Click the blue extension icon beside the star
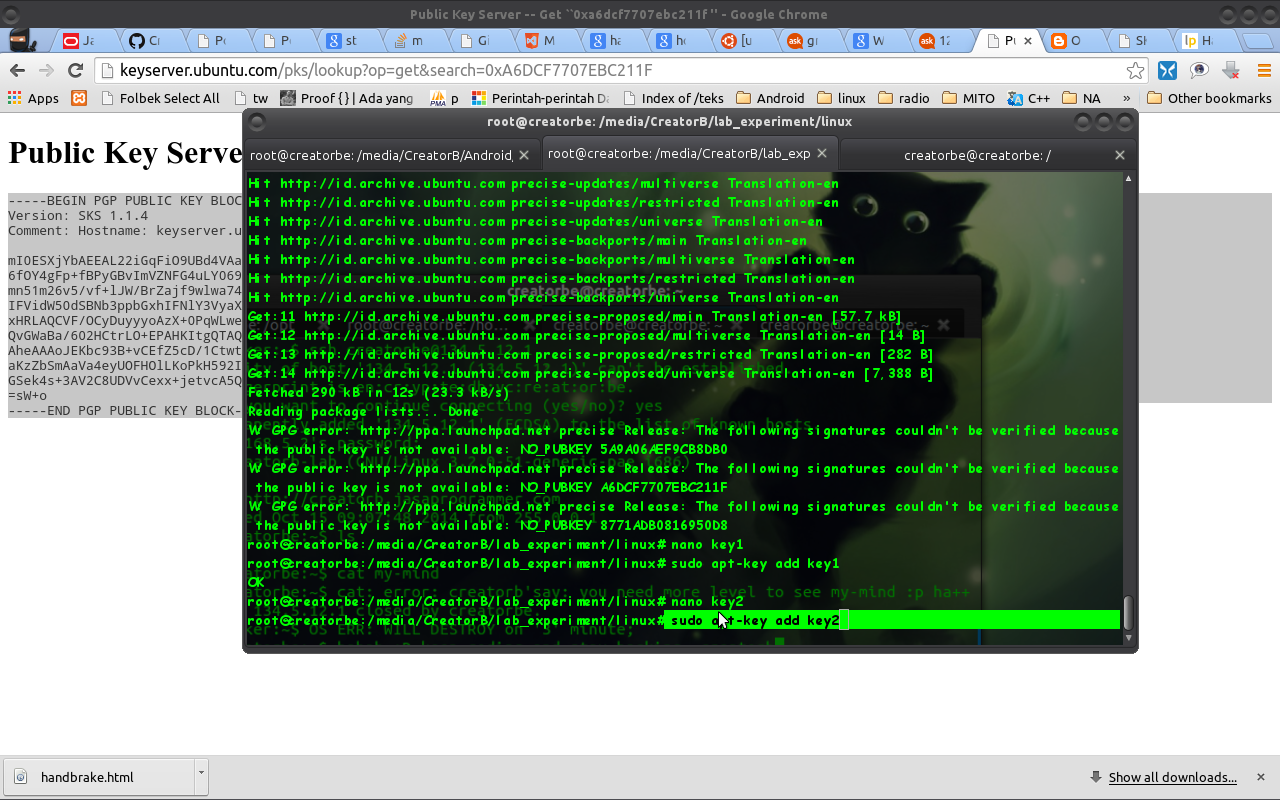 pyautogui.click(x=1166, y=71)
